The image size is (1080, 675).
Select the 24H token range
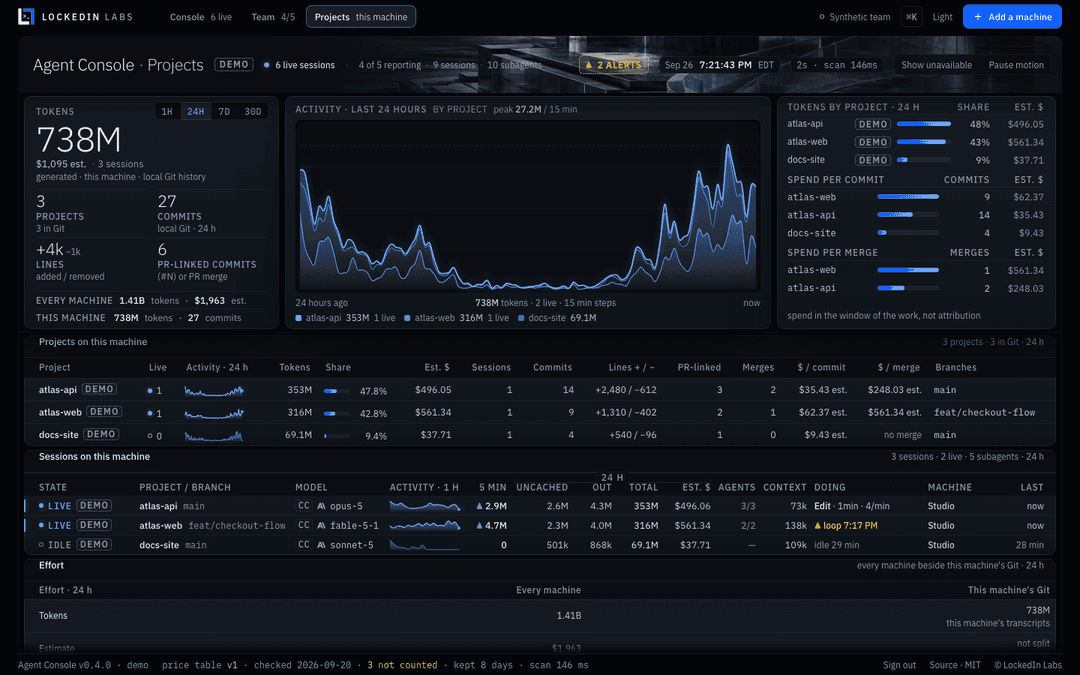click(196, 112)
